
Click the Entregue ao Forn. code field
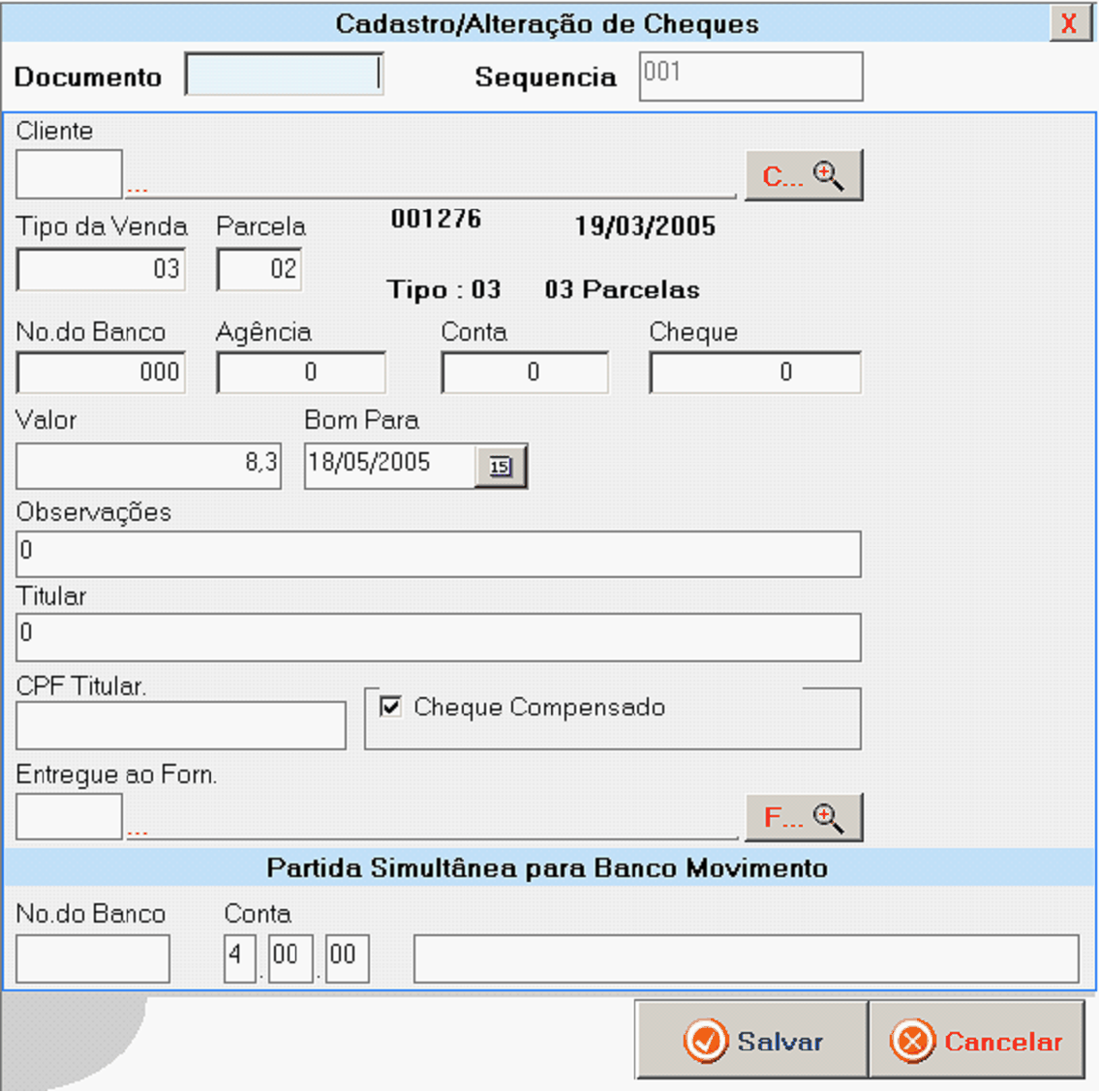(69, 816)
